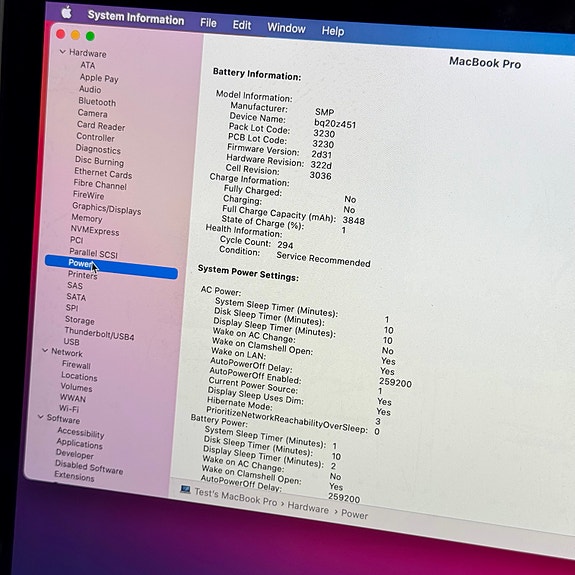Select Firewall under Network
Screen dimensions: 575x575
click(x=76, y=365)
